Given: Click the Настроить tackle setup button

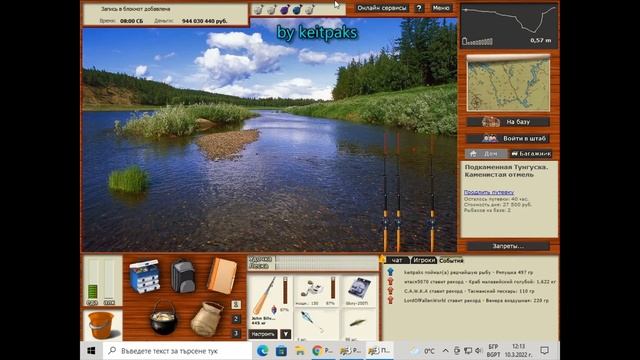Looking at the screenshot, I should pos(263,334).
